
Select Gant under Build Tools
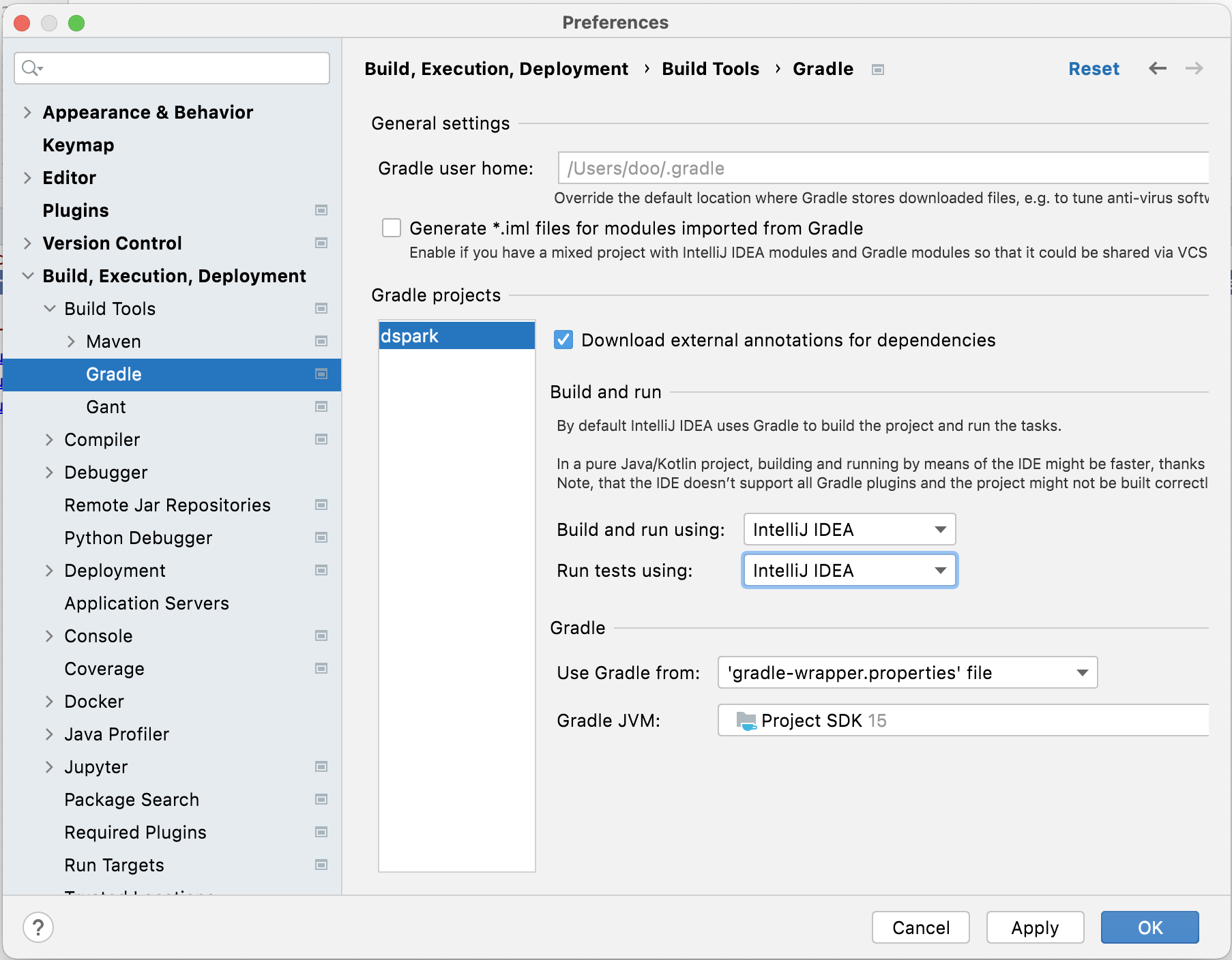[x=106, y=406]
